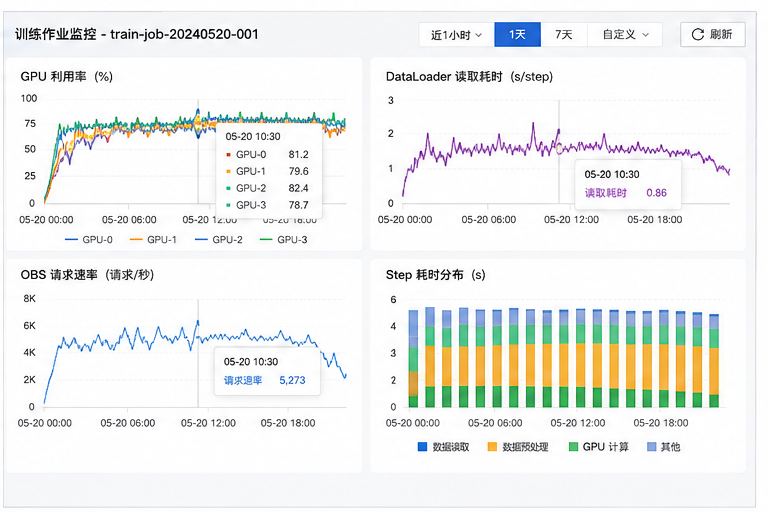Toggle the light blue 其他 legend item

[664, 446]
